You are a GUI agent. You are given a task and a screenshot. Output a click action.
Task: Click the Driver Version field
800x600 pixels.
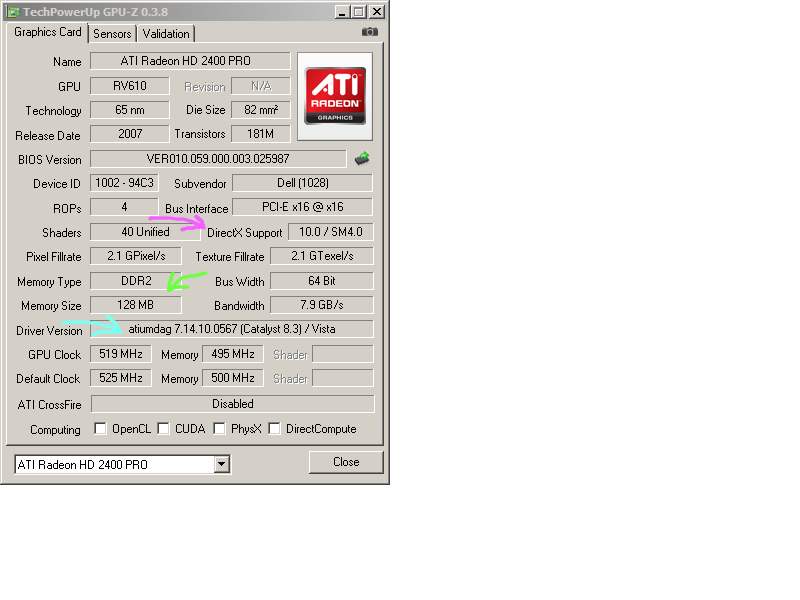pyautogui.click(x=232, y=330)
